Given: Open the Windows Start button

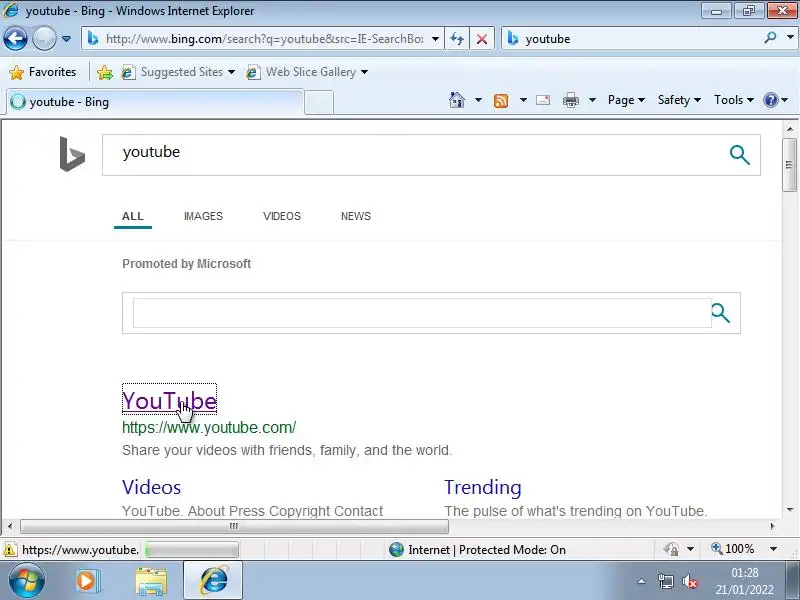Looking at the screenshot, I should click(x=26, y=581).
